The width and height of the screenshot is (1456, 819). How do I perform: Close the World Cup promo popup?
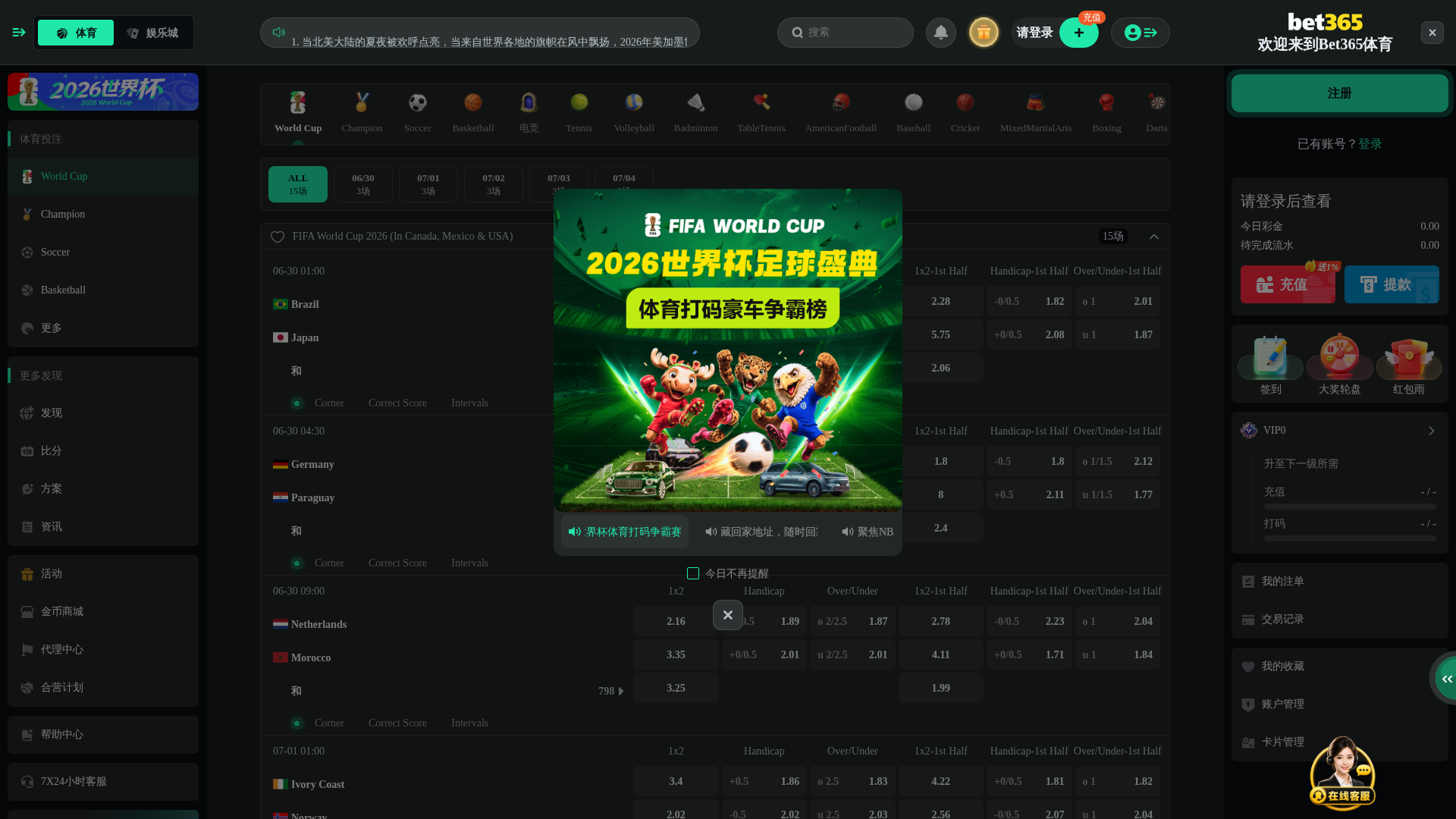click(x=727, y=615)
